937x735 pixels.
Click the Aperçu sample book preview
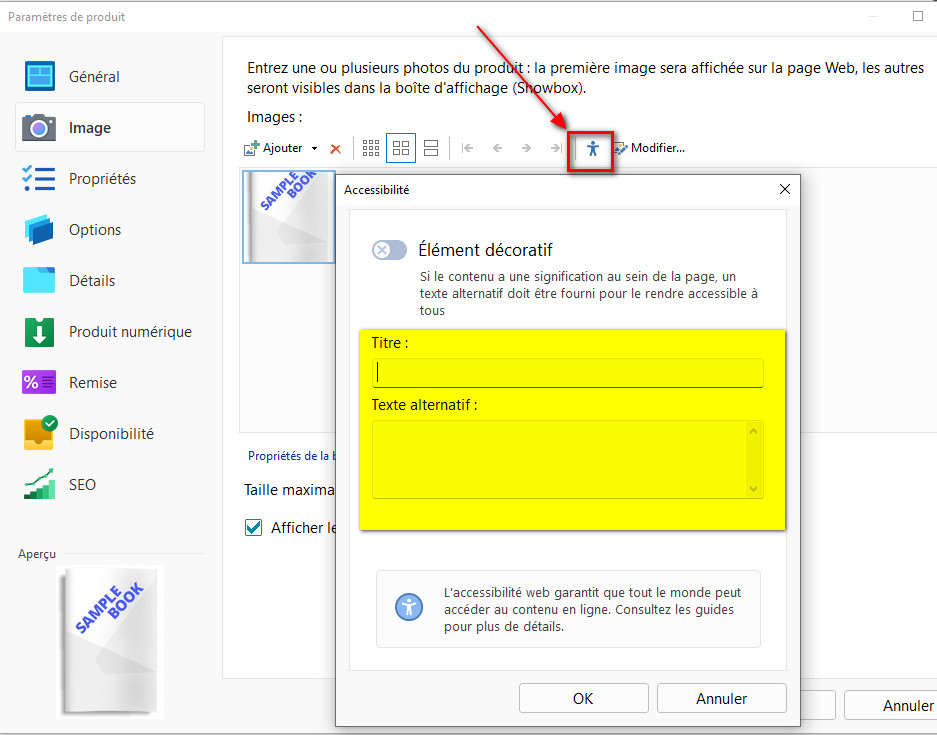(x=110, y=641)
